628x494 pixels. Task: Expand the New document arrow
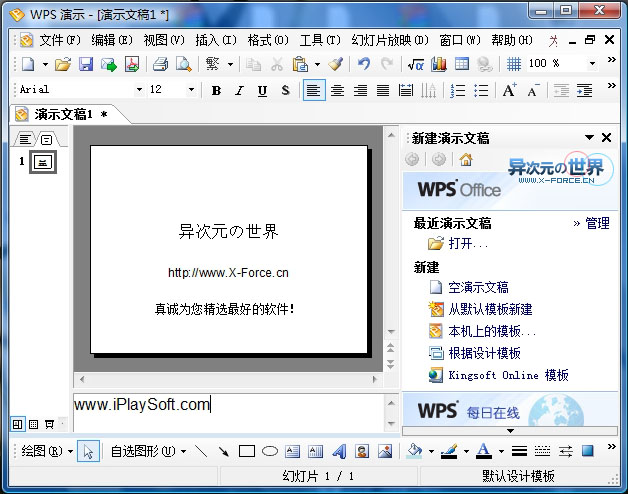45,64
